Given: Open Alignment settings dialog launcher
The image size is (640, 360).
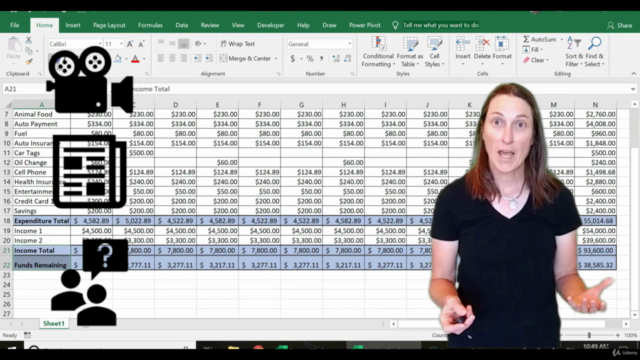Looking at the screenshot, I should coord(278,74).
